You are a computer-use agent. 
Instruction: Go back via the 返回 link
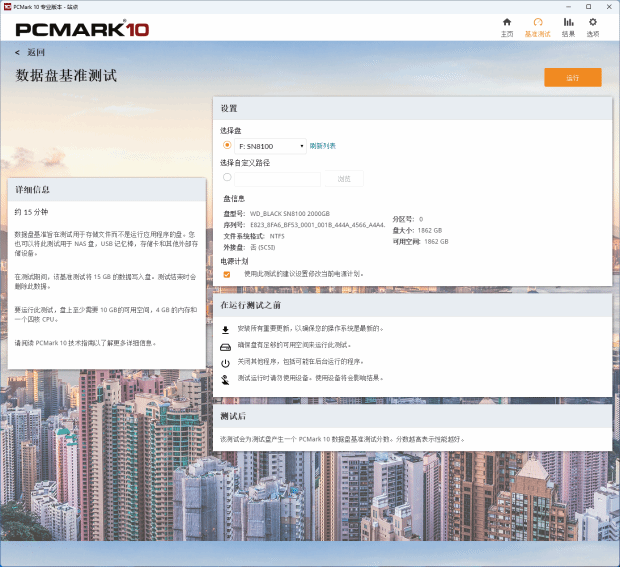point(36,52)
